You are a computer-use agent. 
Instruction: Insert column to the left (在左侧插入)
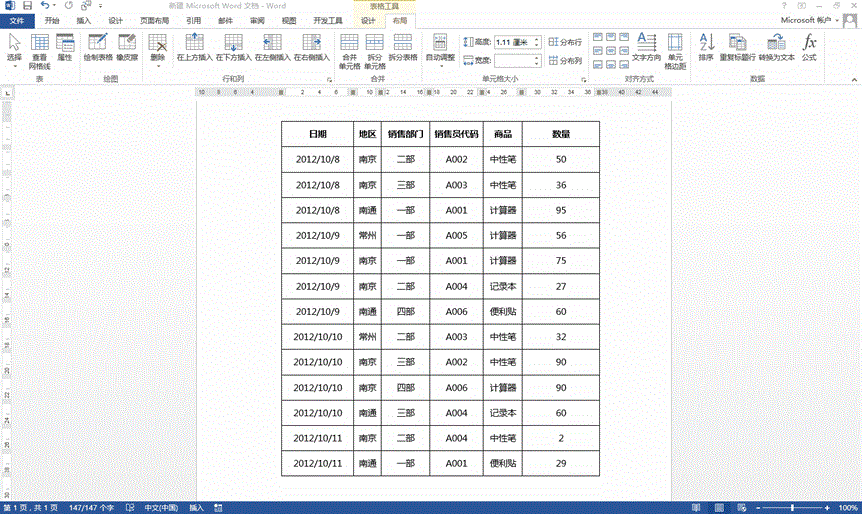click(272, 46)
